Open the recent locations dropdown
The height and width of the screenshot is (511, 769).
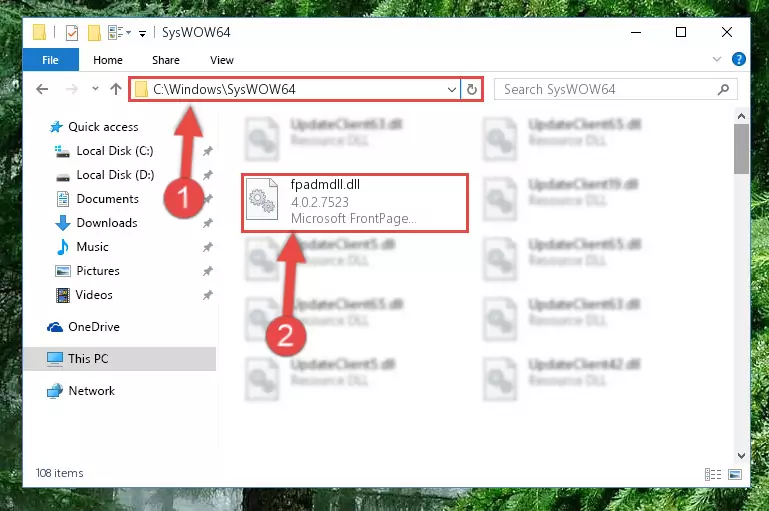[95, 89]
